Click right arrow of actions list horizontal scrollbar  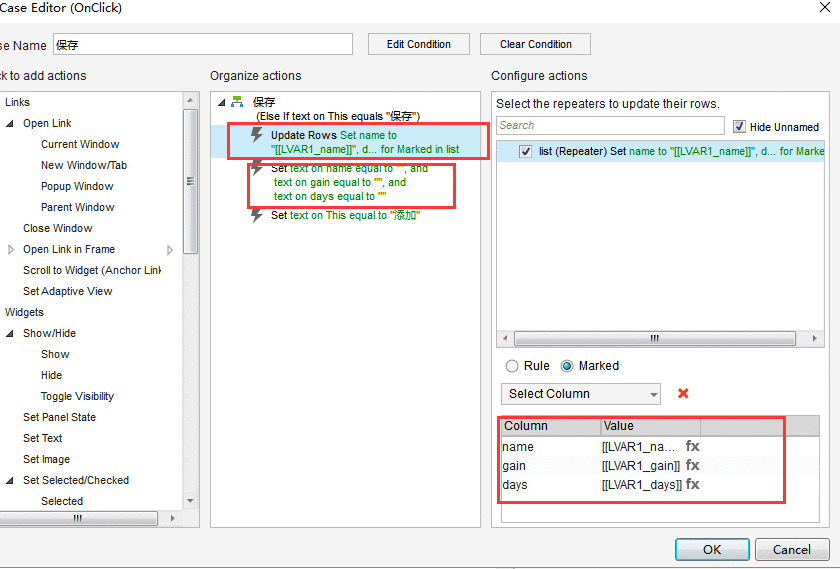tap(172, 518)
